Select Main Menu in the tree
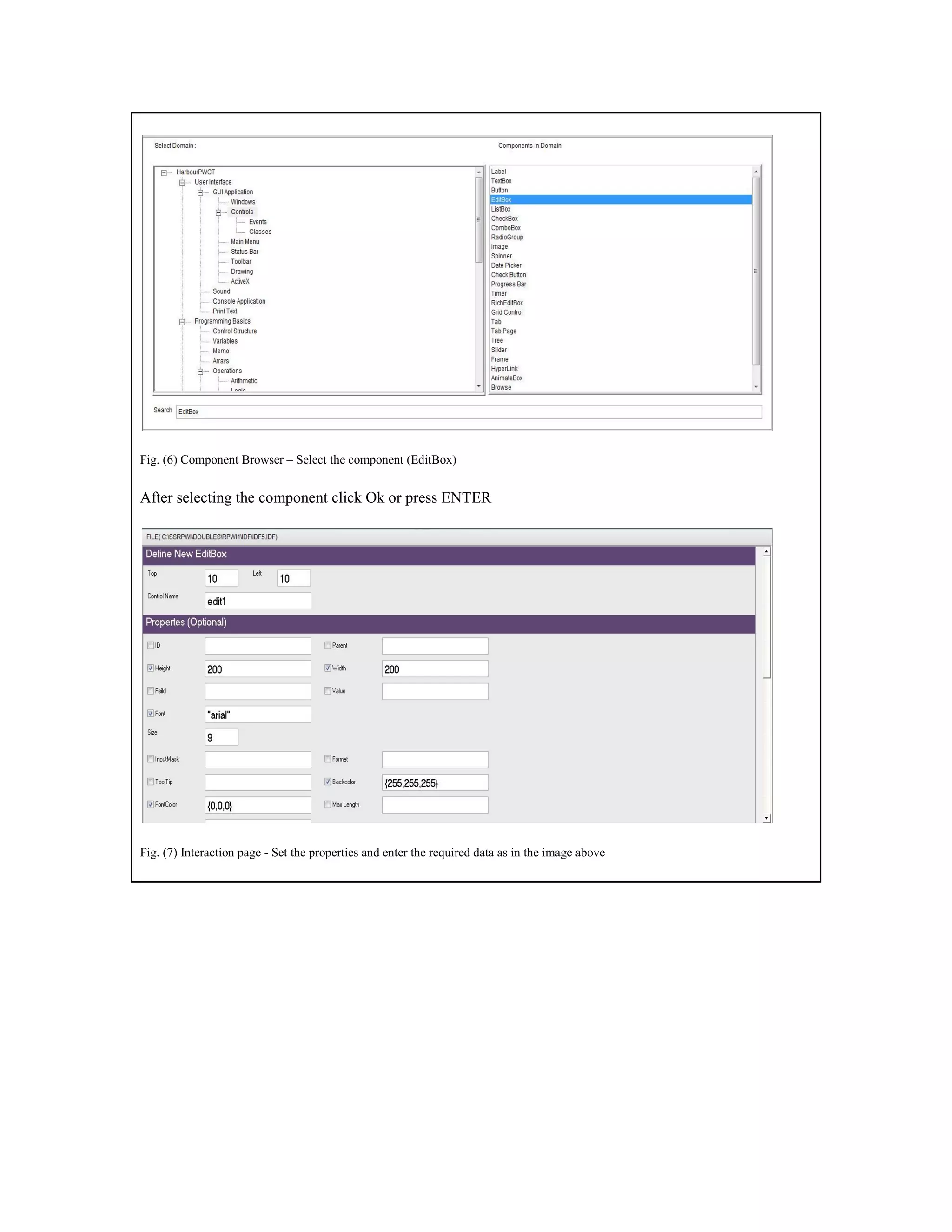The image size is (952, 1232). pos(245,241)
